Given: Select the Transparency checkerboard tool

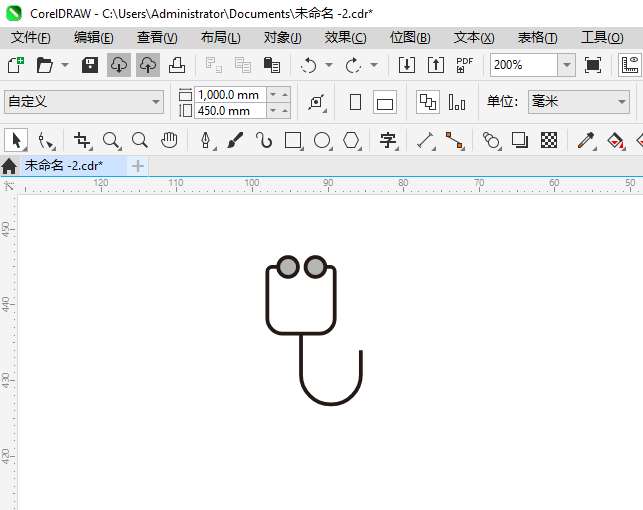Looking at the screenshot, I should 549,140.
